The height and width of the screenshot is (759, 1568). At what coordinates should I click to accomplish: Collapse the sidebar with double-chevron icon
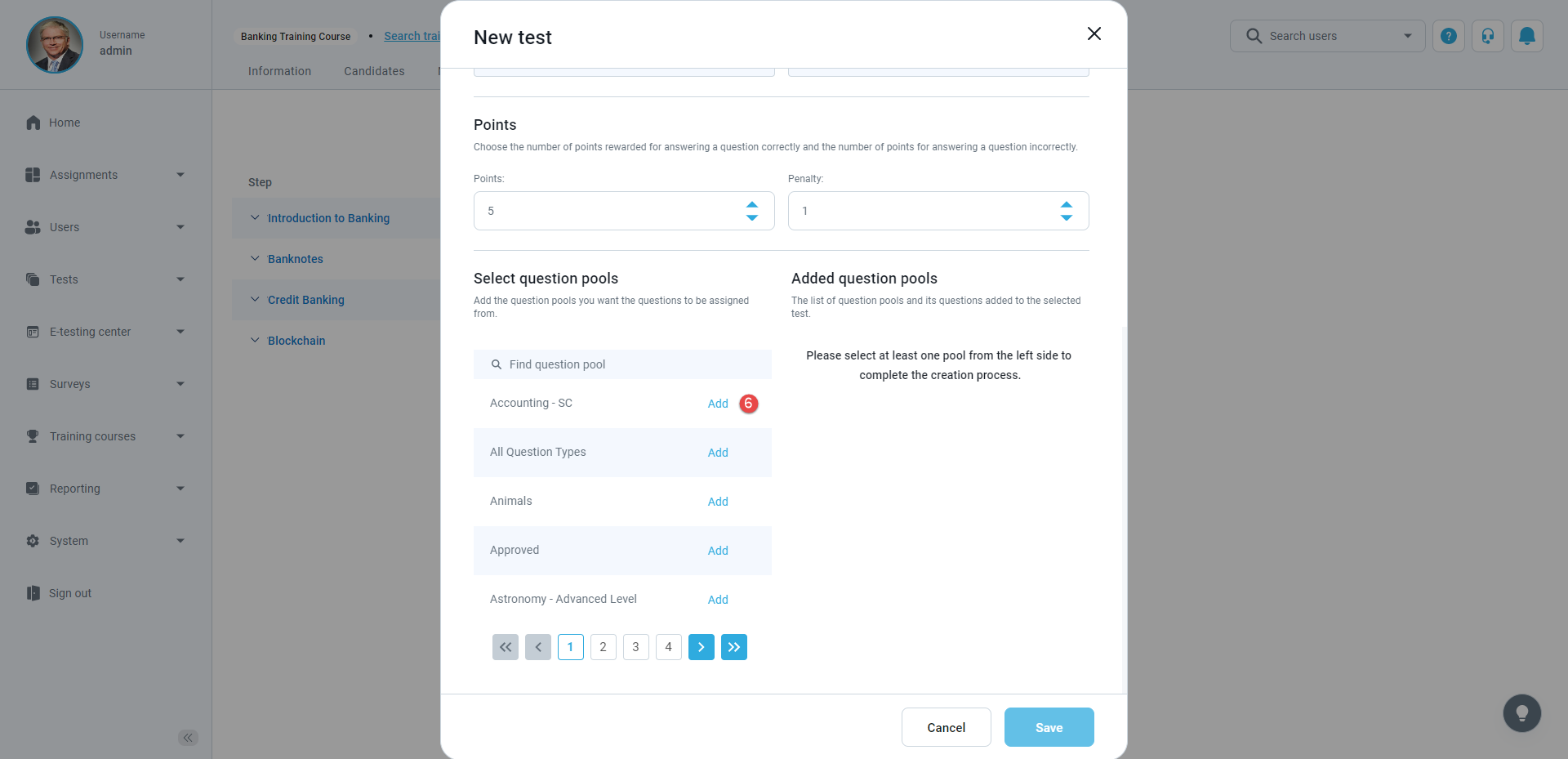pyautogui.click(x=188, y=738)
